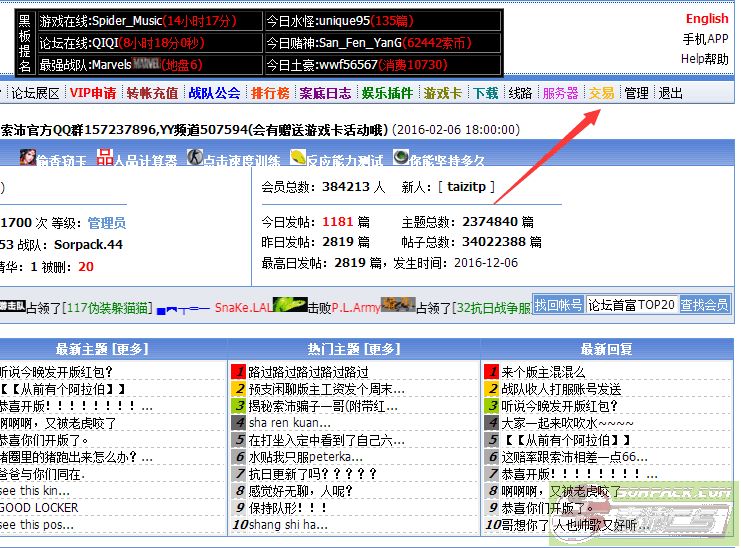Click the blue gun icon before SnaKe.LAL
Image resolution: width=741 pixels, height=548 pixels.
pos(182,307)
